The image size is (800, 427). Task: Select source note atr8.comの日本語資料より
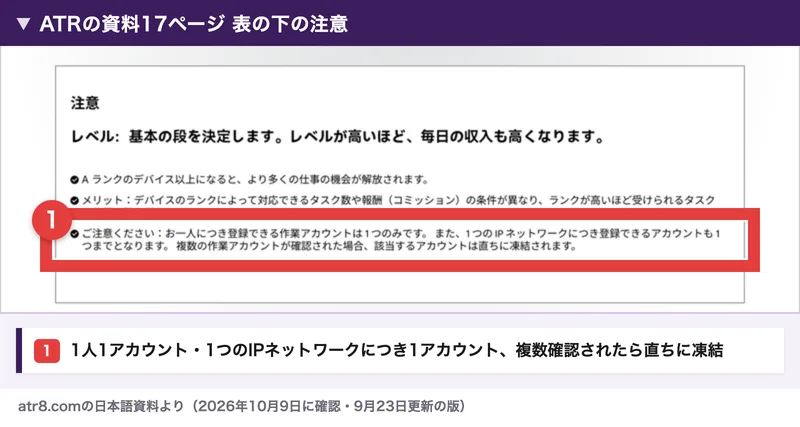click(x=242, y=406)
